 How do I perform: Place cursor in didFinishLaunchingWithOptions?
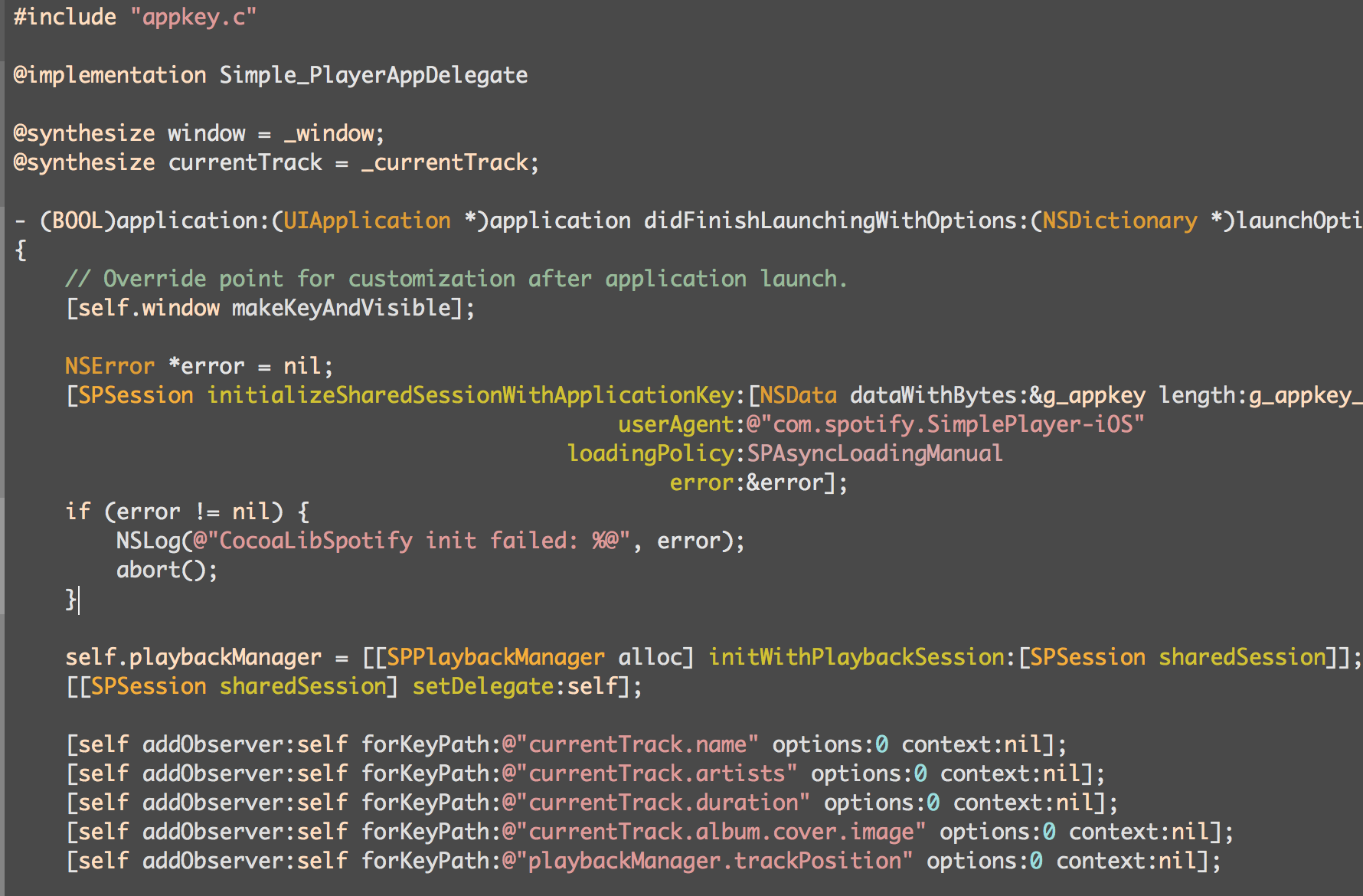pos(830,221)
